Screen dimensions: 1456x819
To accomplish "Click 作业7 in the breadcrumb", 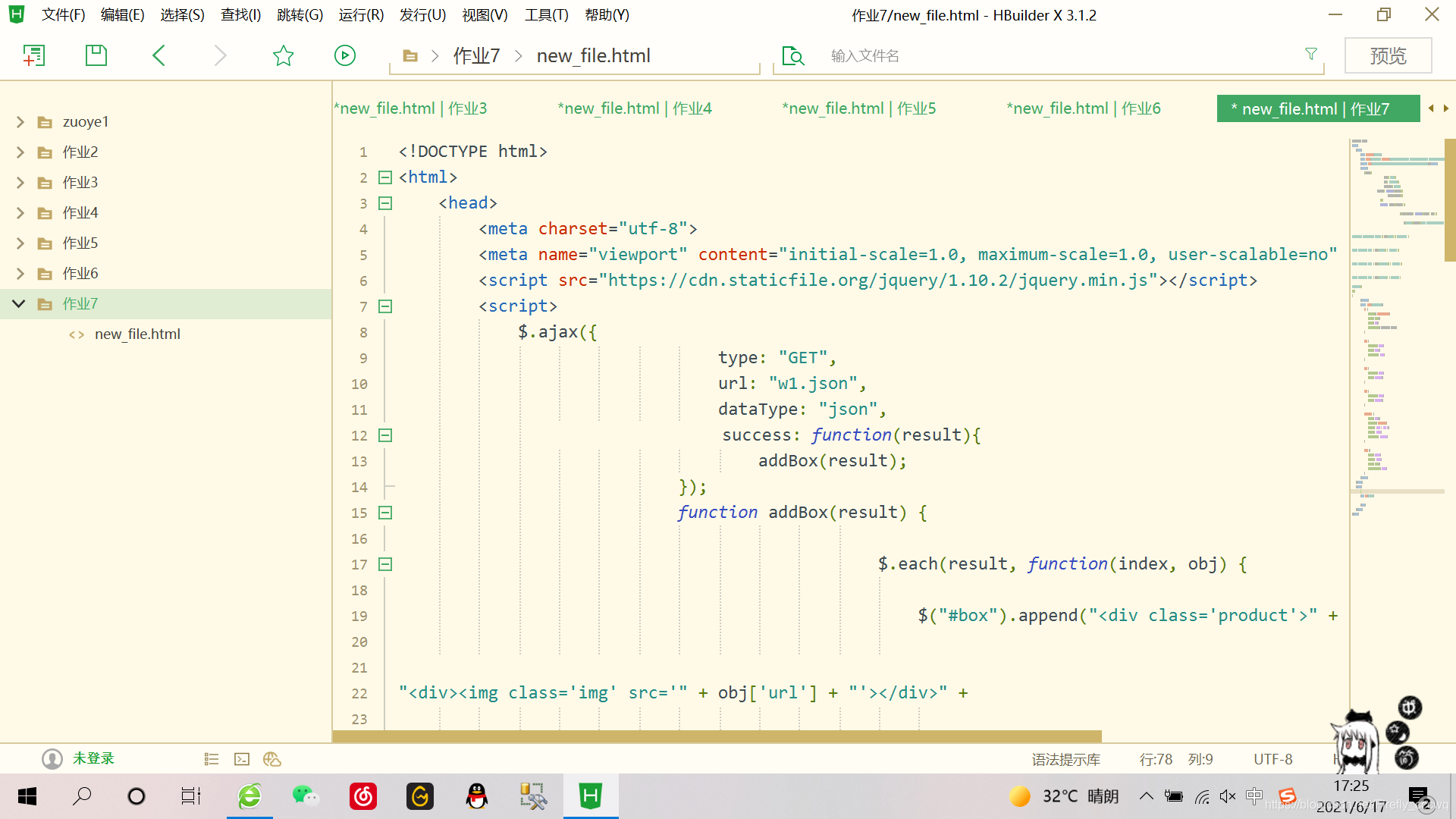I will coord(476,55).
